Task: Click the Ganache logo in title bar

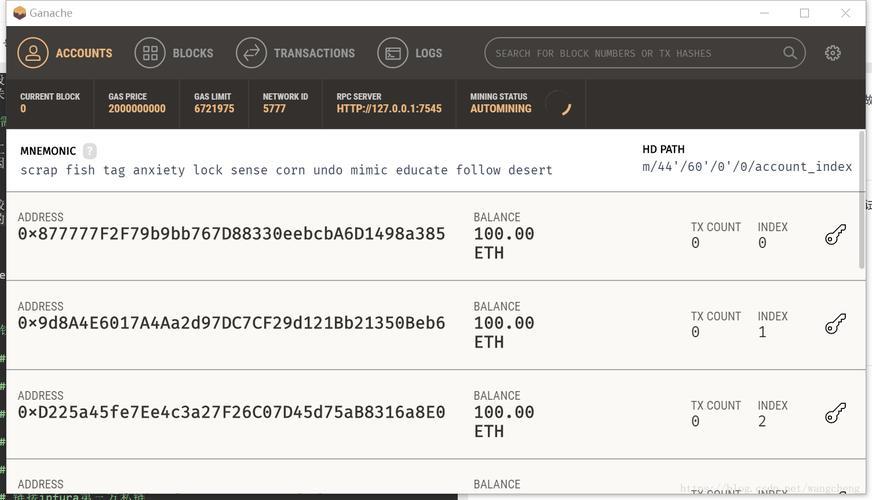Action: tap(19, 13)
